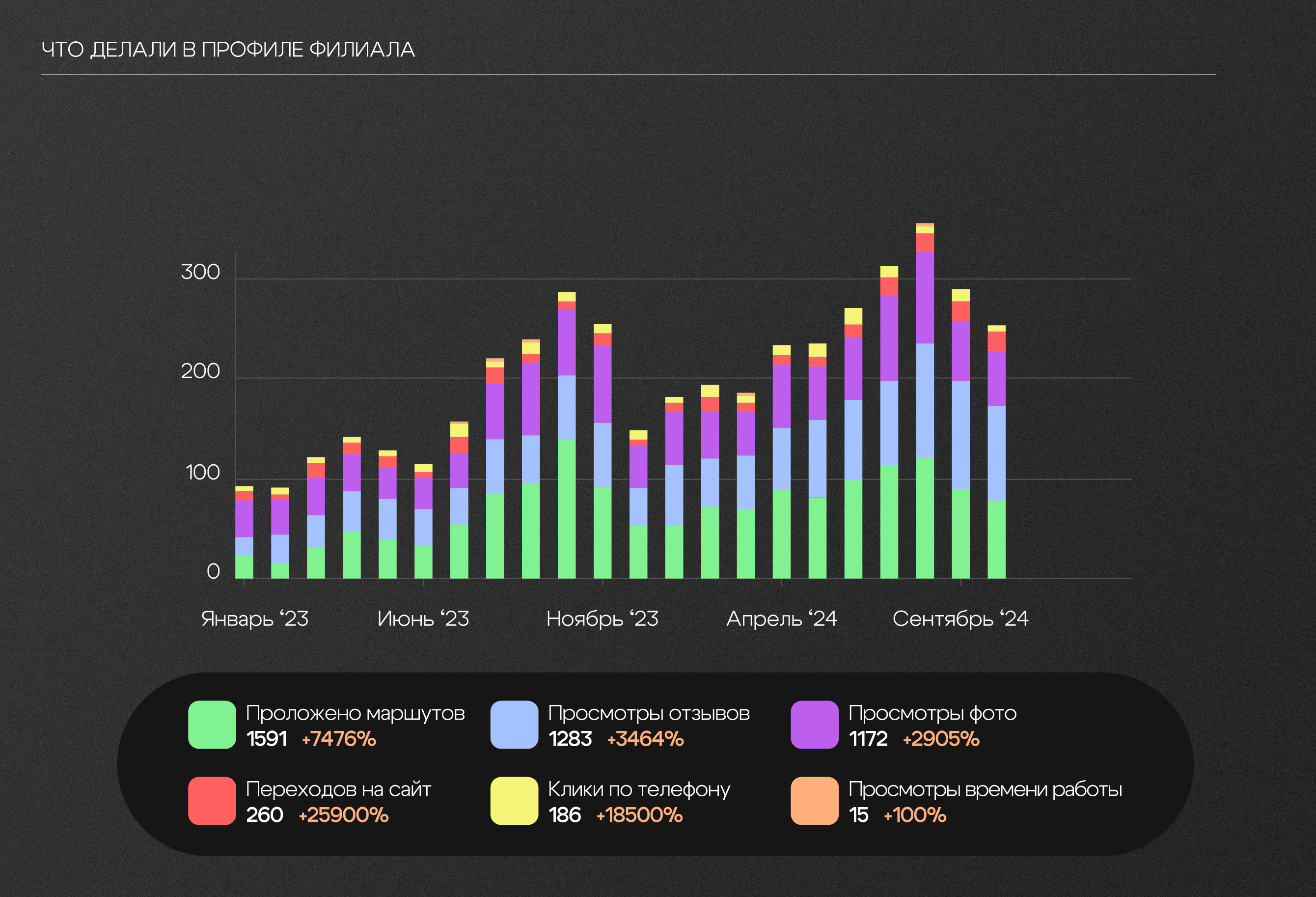The image size is (1316, 897).
Task: Select the 'Клики по телефону' legend label
Action: (639, 789)
